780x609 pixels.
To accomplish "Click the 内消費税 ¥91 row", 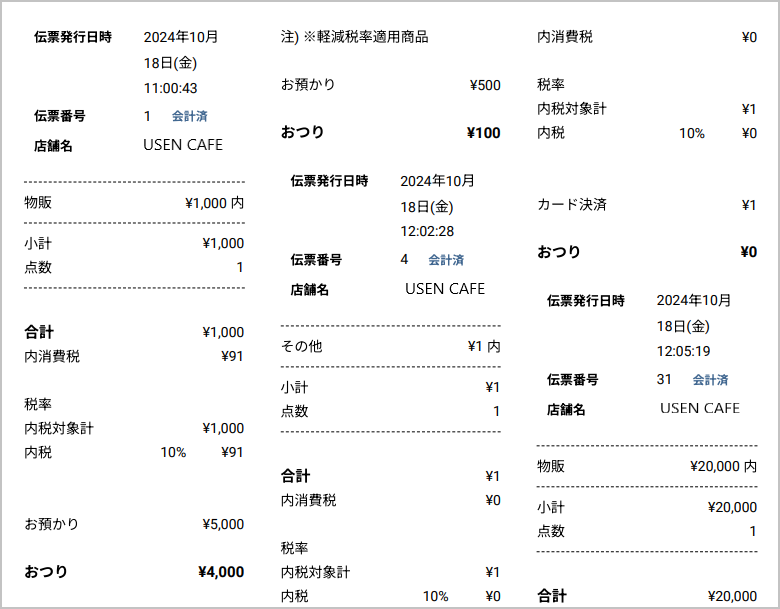I will point(134,356).
